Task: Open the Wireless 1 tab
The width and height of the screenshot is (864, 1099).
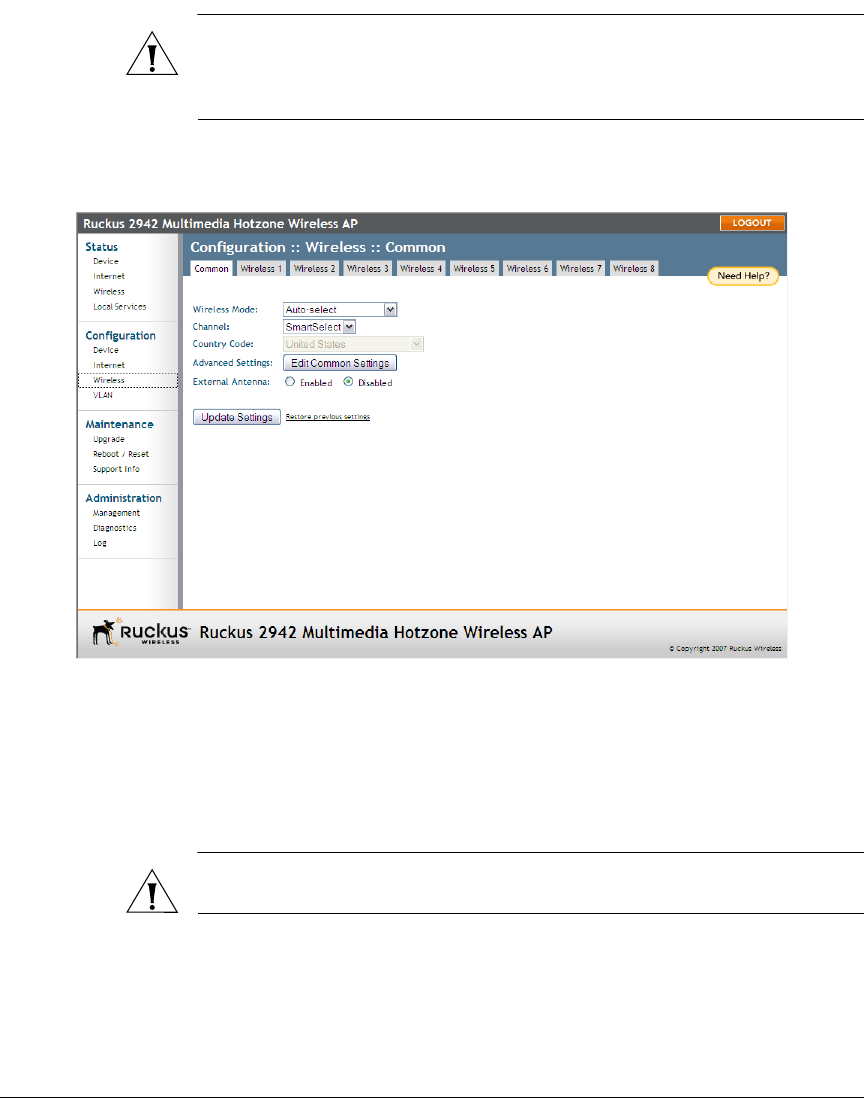Action: point(261,268)
